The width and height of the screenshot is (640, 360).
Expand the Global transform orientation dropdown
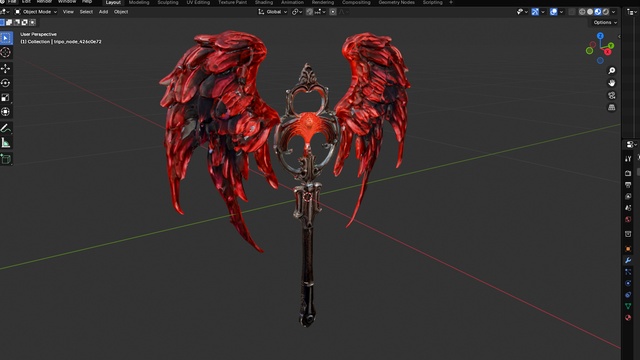pos(273,12)
